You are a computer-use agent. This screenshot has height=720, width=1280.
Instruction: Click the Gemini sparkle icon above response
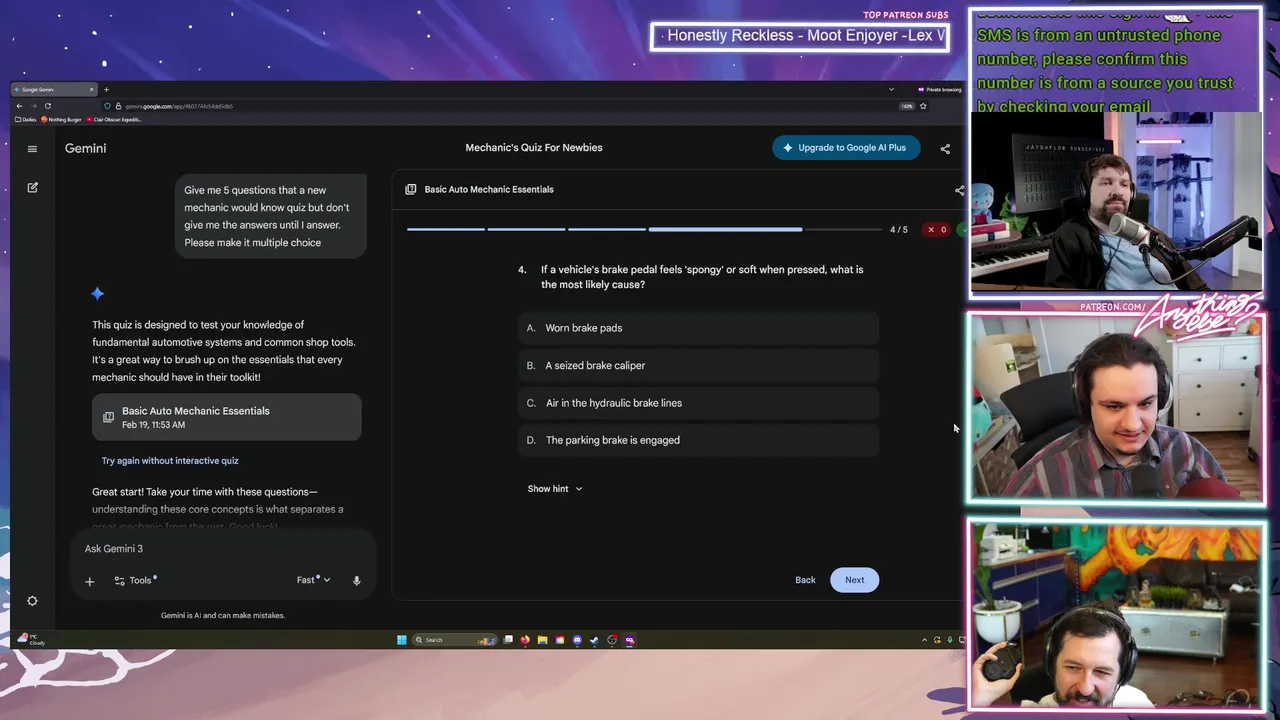97,293
